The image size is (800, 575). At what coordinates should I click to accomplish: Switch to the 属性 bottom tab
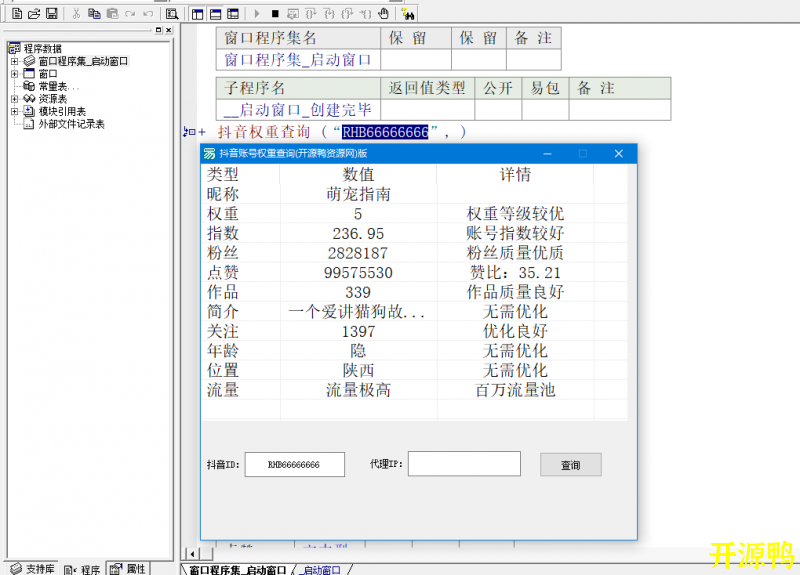[128, 568]
